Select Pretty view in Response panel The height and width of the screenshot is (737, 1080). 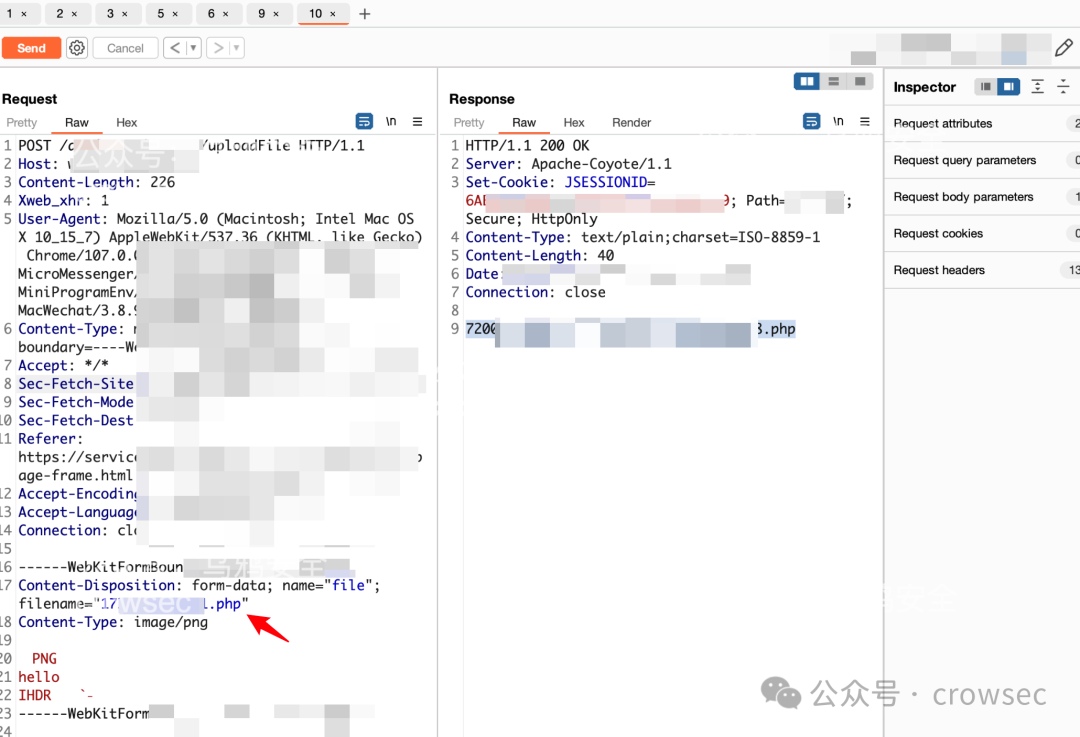pyautogui.click(x=469, y=123)
